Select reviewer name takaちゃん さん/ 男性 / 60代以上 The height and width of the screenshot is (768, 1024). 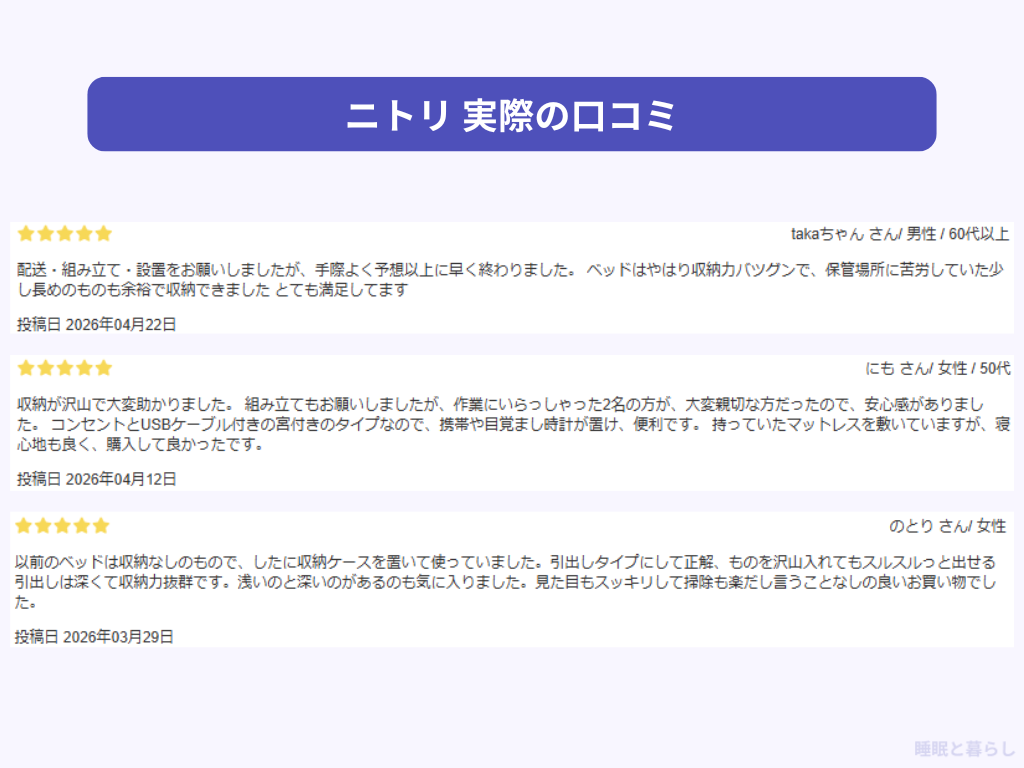coord(900,234)
